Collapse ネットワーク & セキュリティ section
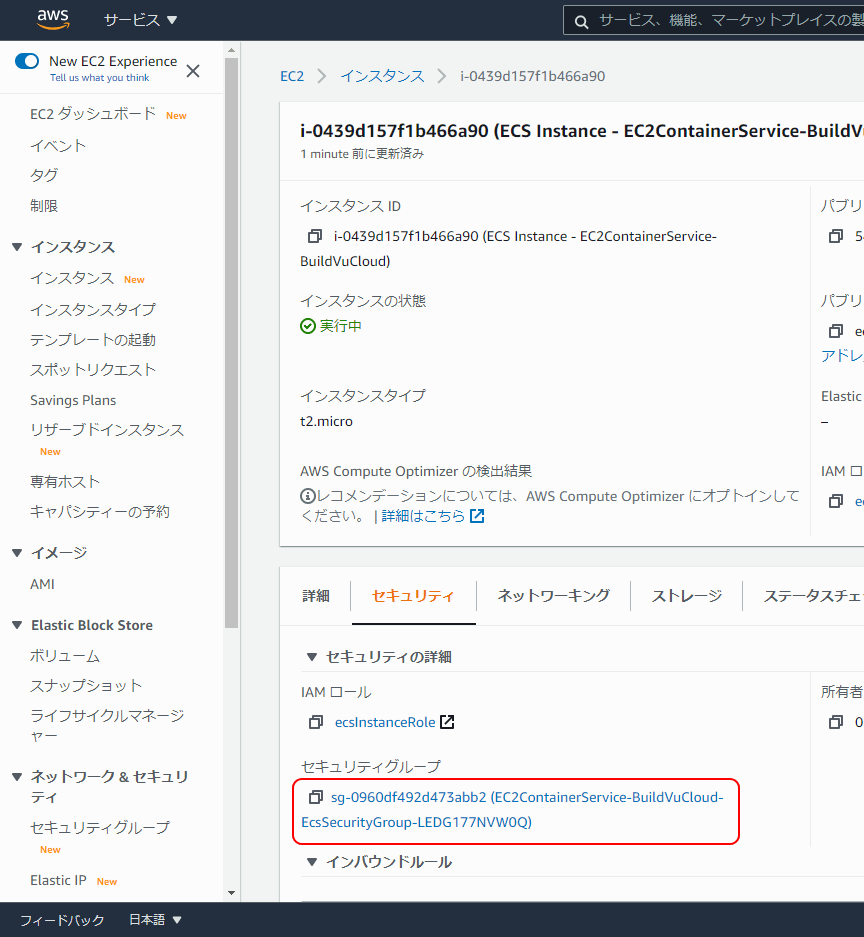 pos(17,777)
